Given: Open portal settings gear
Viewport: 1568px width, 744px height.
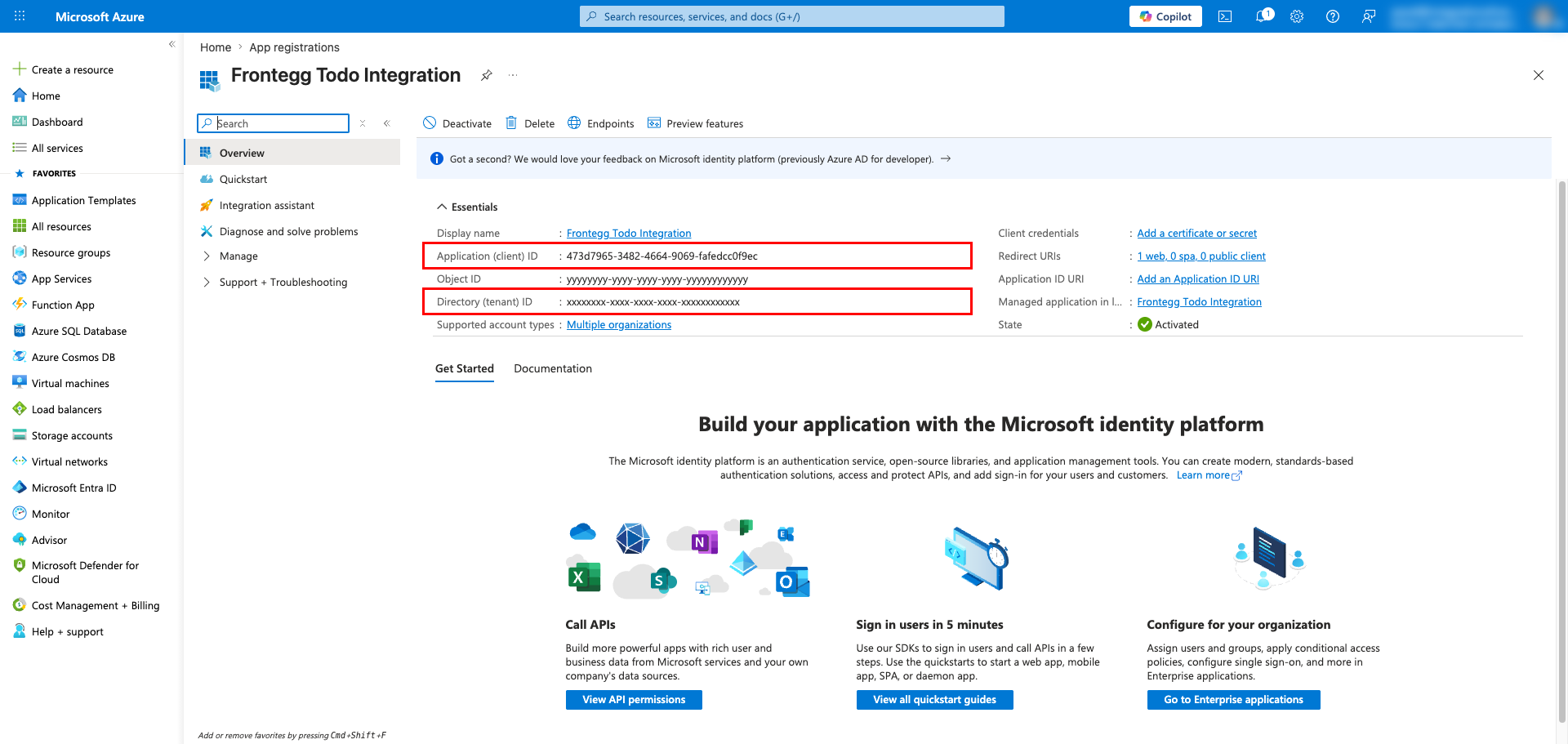Looking at the screenshot, I should click(x=1297, y=16).
